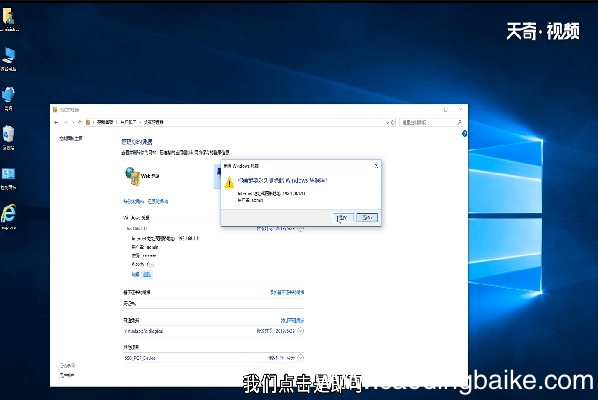Expand the virtualapp/didlogical credential chevron
The width and height of the screenshot is (598, 400).
point(301,331)
